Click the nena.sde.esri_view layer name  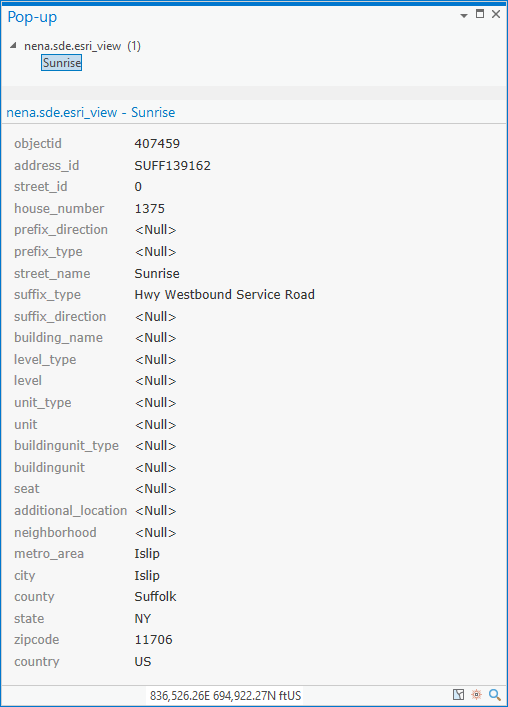click(x=73, y=46)
